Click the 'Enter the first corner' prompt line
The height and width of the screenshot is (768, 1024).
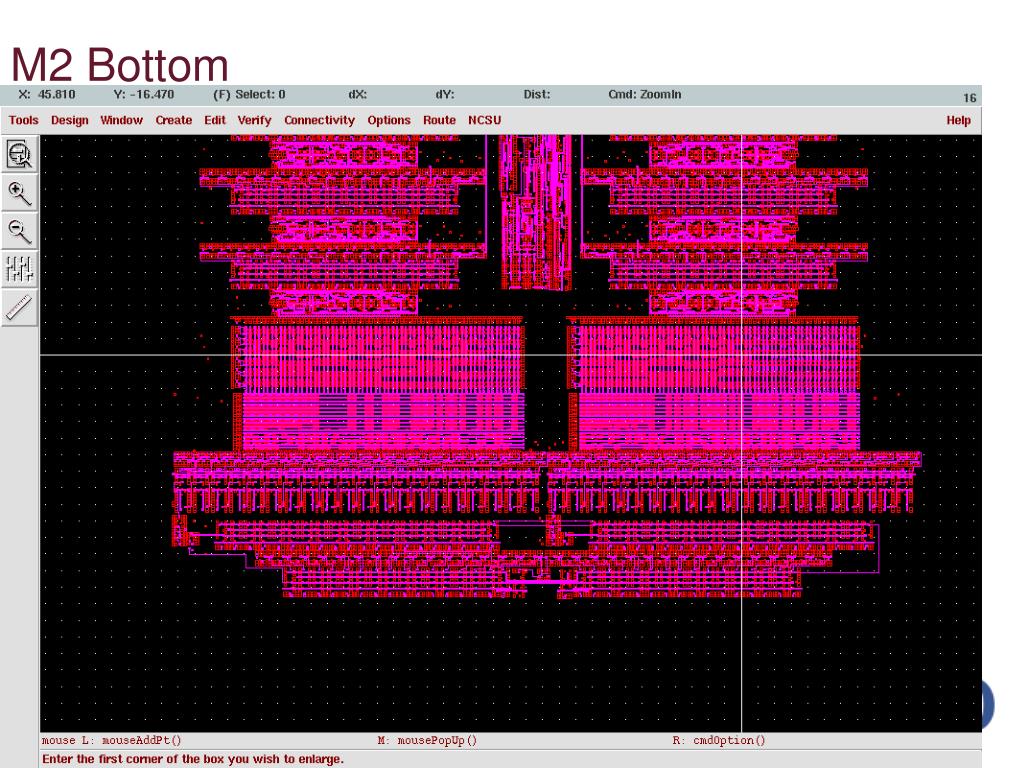[x=193, y=759]
